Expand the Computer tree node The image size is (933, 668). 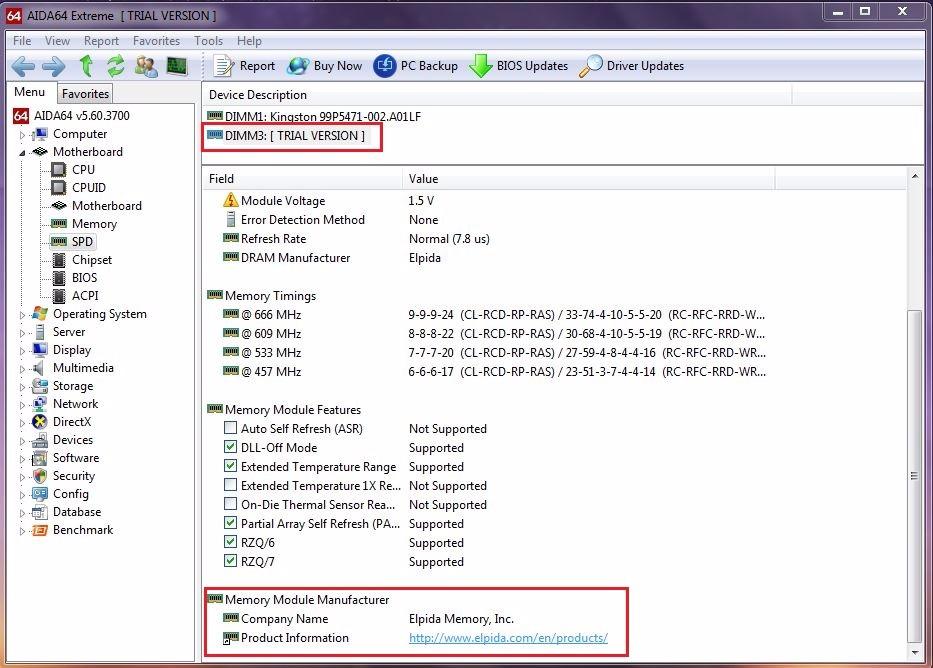coord(23,135)
